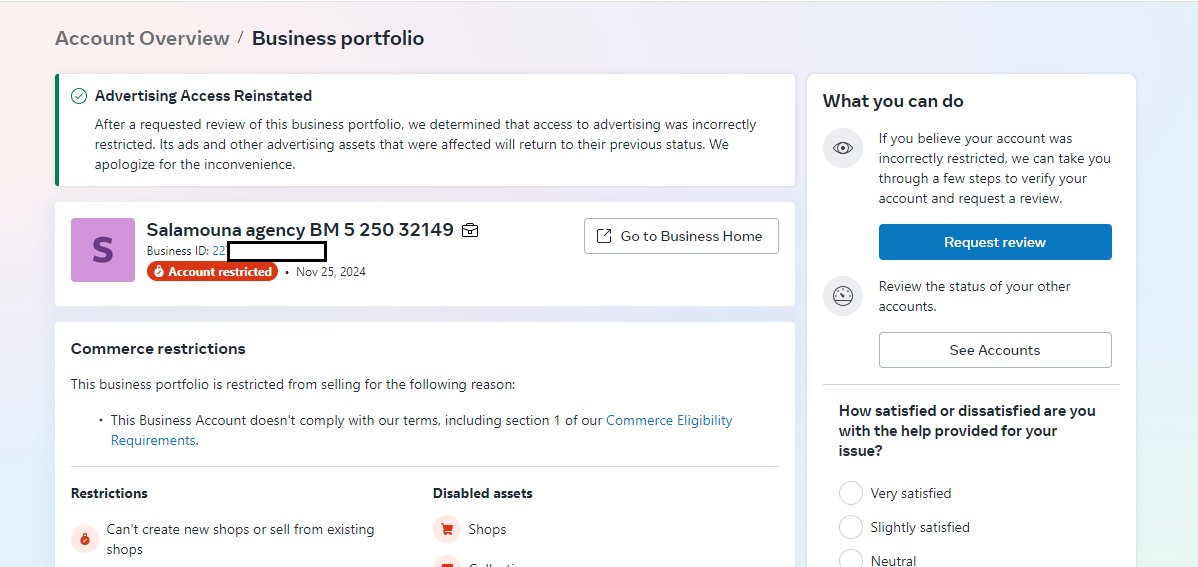The width and height of the screenshot is (1198, 567).
Task: Click the Advertising Access Reinstated heading
Action: (203, 96)
